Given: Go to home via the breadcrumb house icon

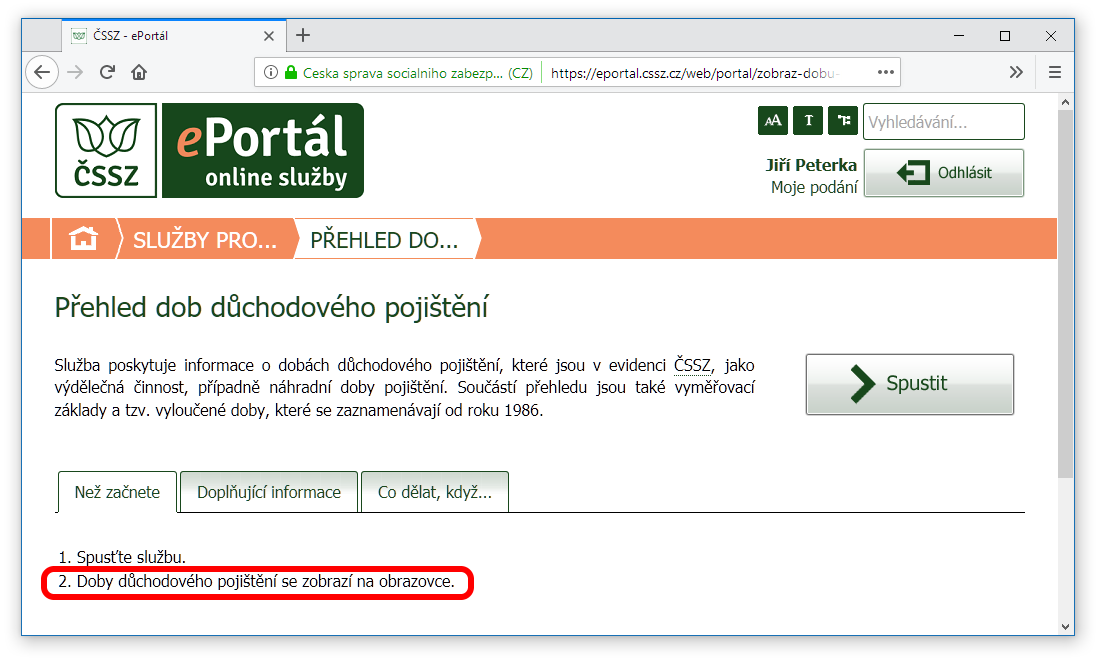Looking at the screenshot, I should click(x=83, y=239).
